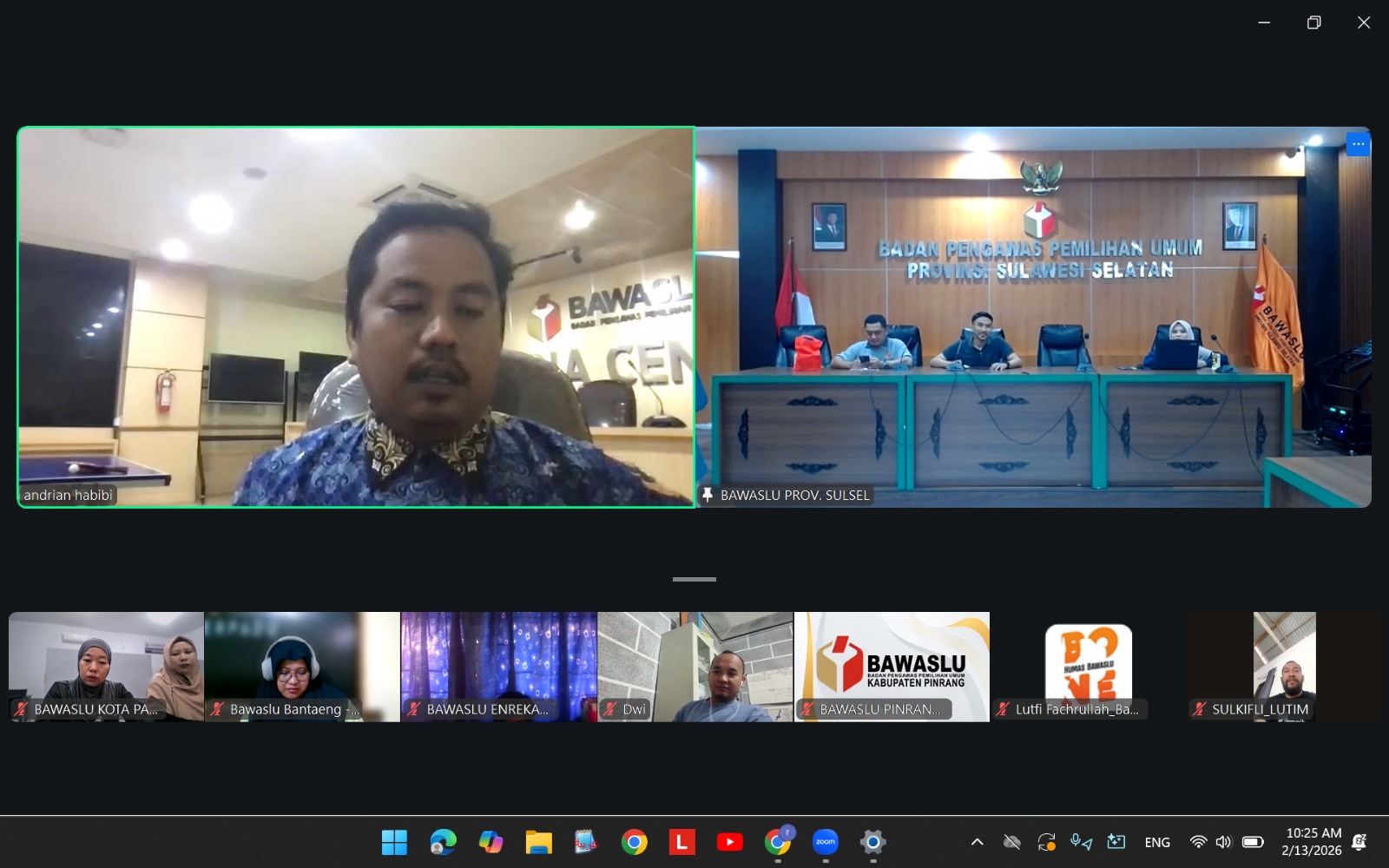Select the SULKIFLI_LUTIM participant thumbnail
This screenshot has width=1389, height=868.
tap(1284, 667)
